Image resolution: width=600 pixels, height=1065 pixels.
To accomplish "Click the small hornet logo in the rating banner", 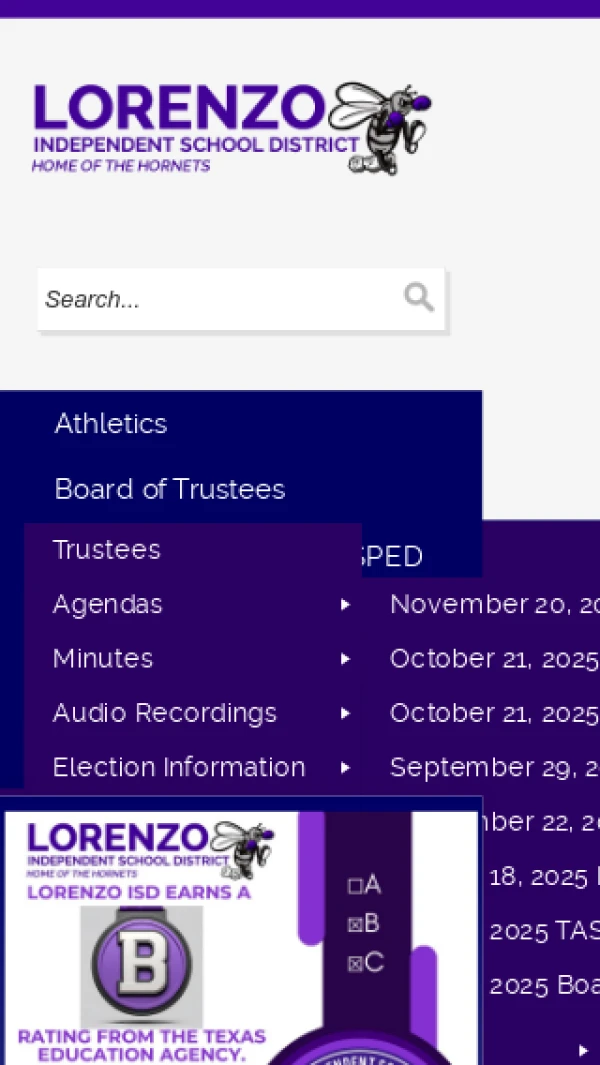I will (x=243, y=844).
